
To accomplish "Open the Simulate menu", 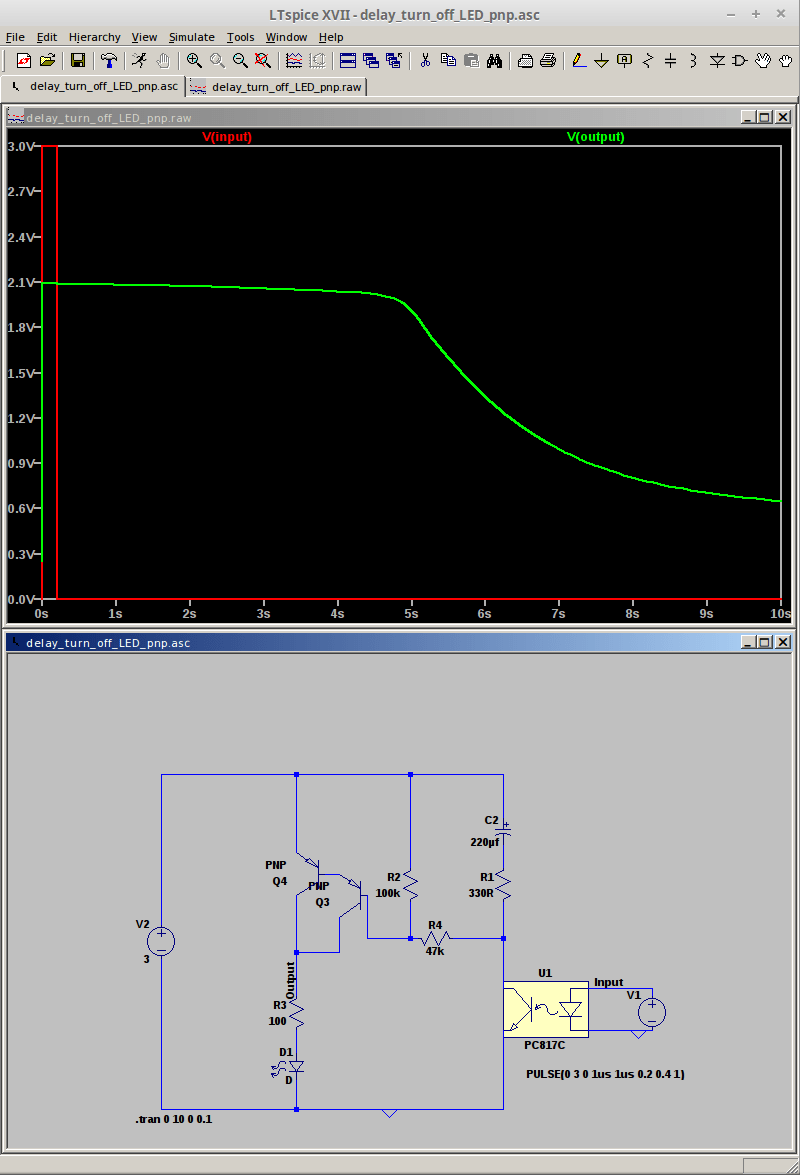I will pos(192,37).
